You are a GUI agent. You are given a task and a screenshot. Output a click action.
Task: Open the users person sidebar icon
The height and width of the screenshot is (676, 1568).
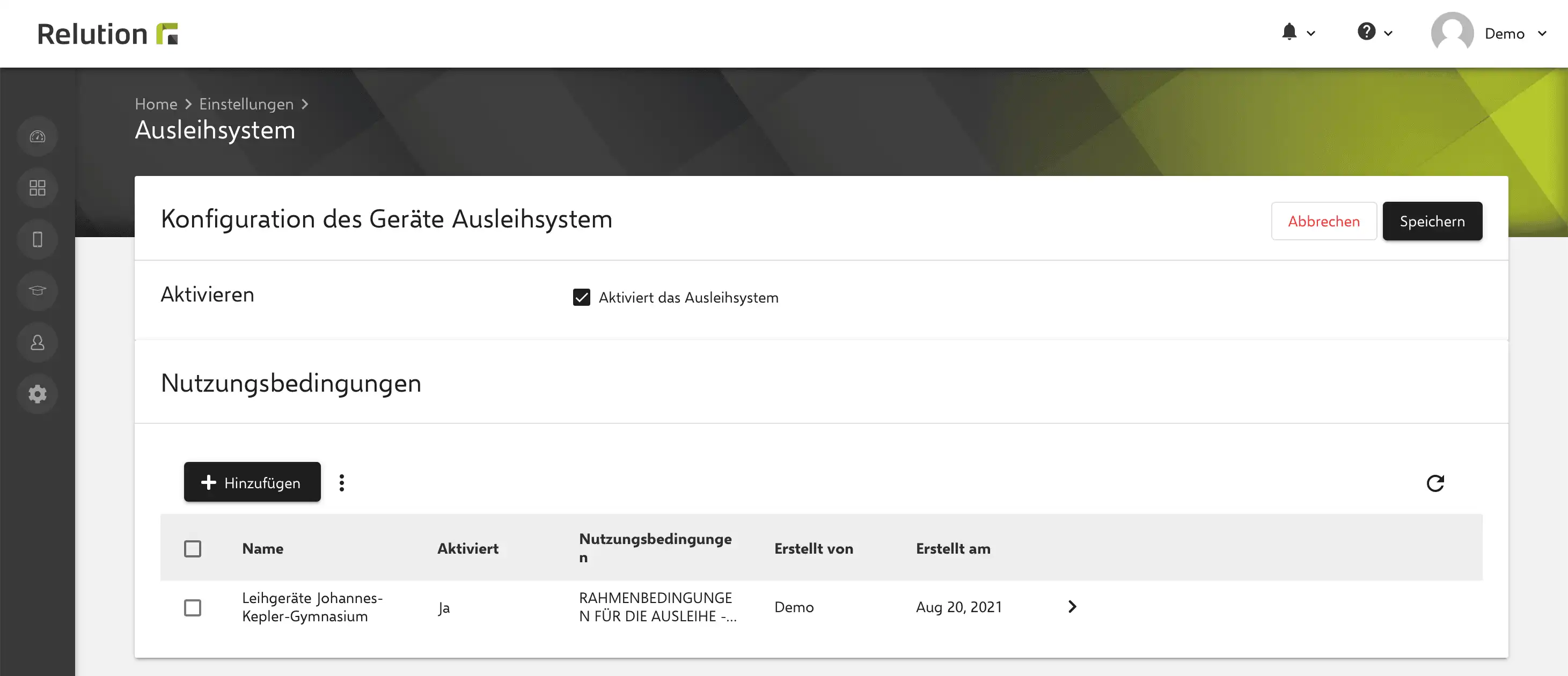(x=37, y=343)
